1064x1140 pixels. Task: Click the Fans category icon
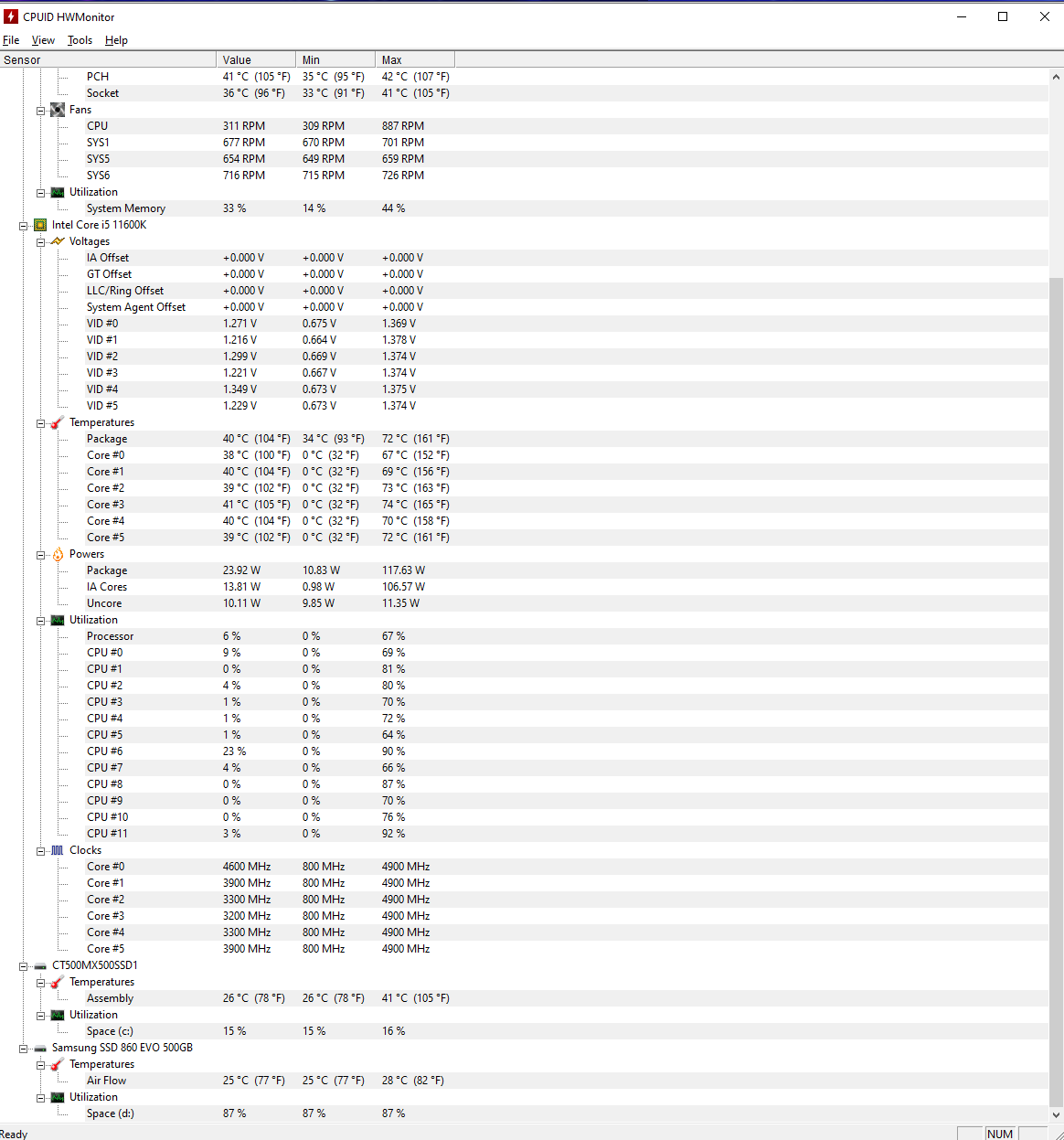[x=58, y=110]
